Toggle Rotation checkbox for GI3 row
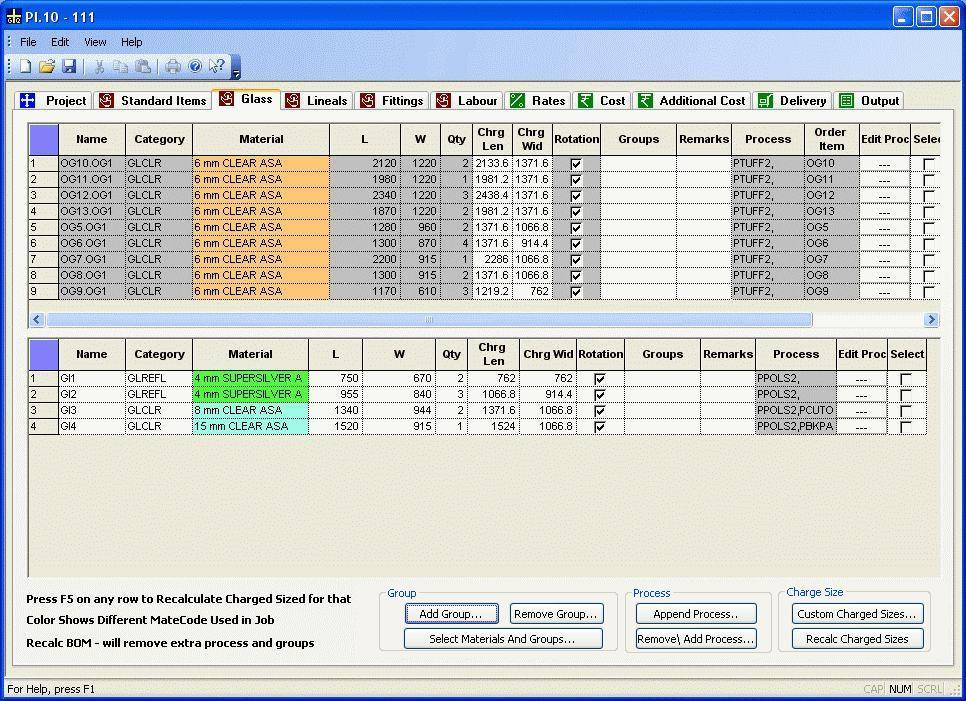The image size is (966, 701). pyautogui.click(x=600, y=411)
